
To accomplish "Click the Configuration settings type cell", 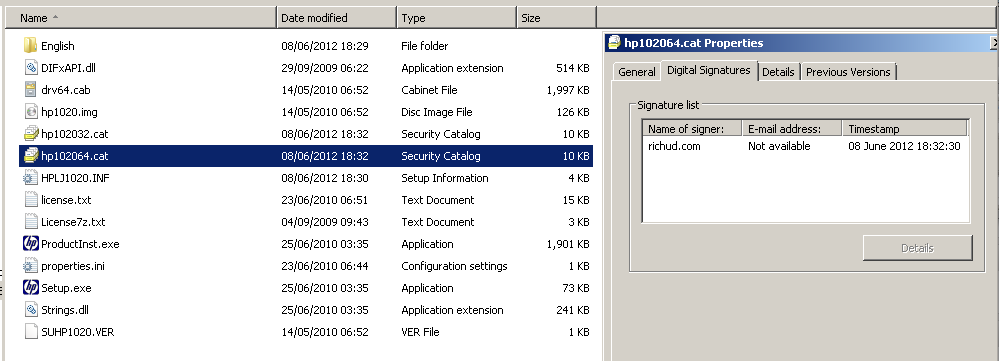I will (x=454, y=266).
